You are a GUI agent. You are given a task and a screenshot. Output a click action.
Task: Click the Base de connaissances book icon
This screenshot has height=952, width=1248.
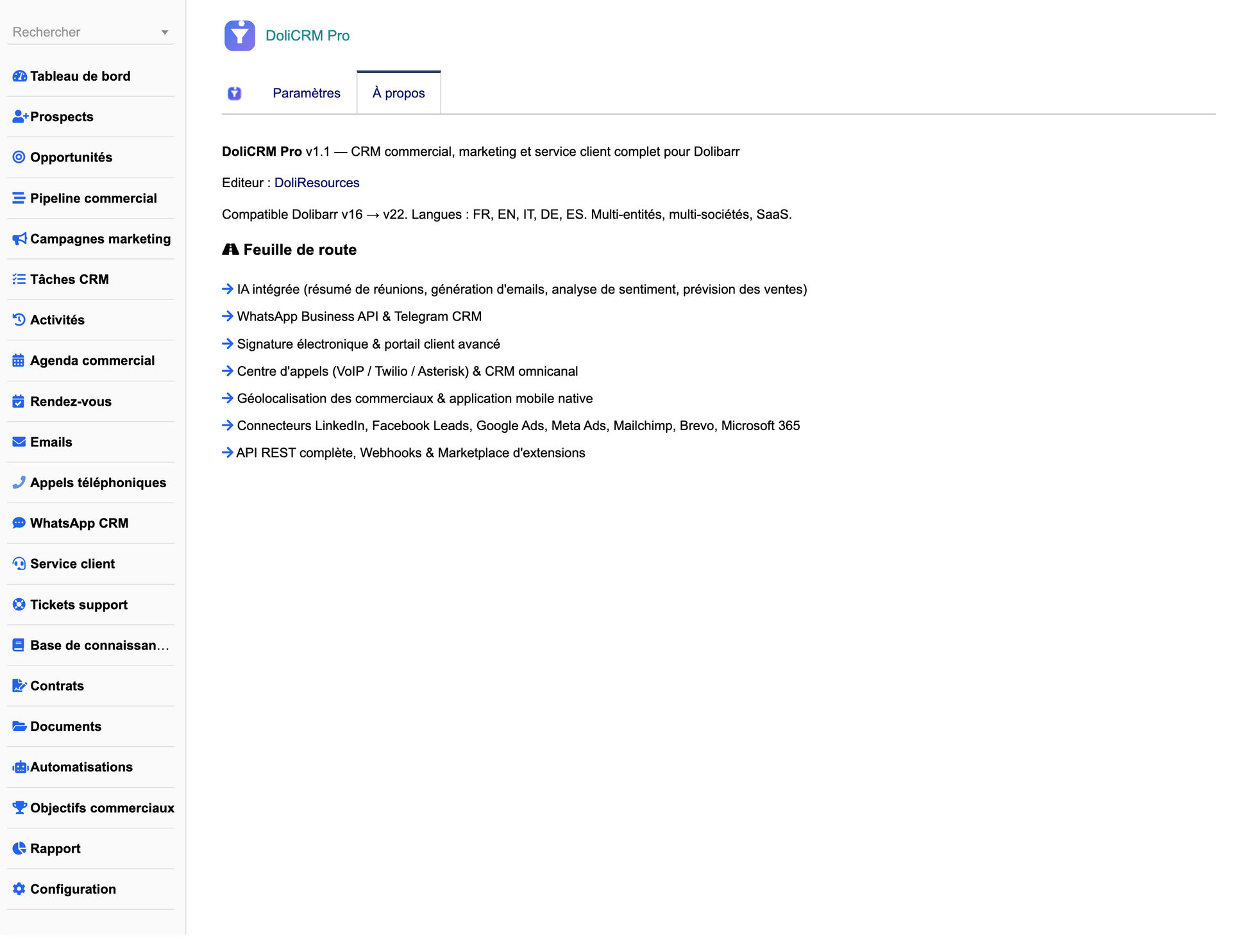point(19,645)
